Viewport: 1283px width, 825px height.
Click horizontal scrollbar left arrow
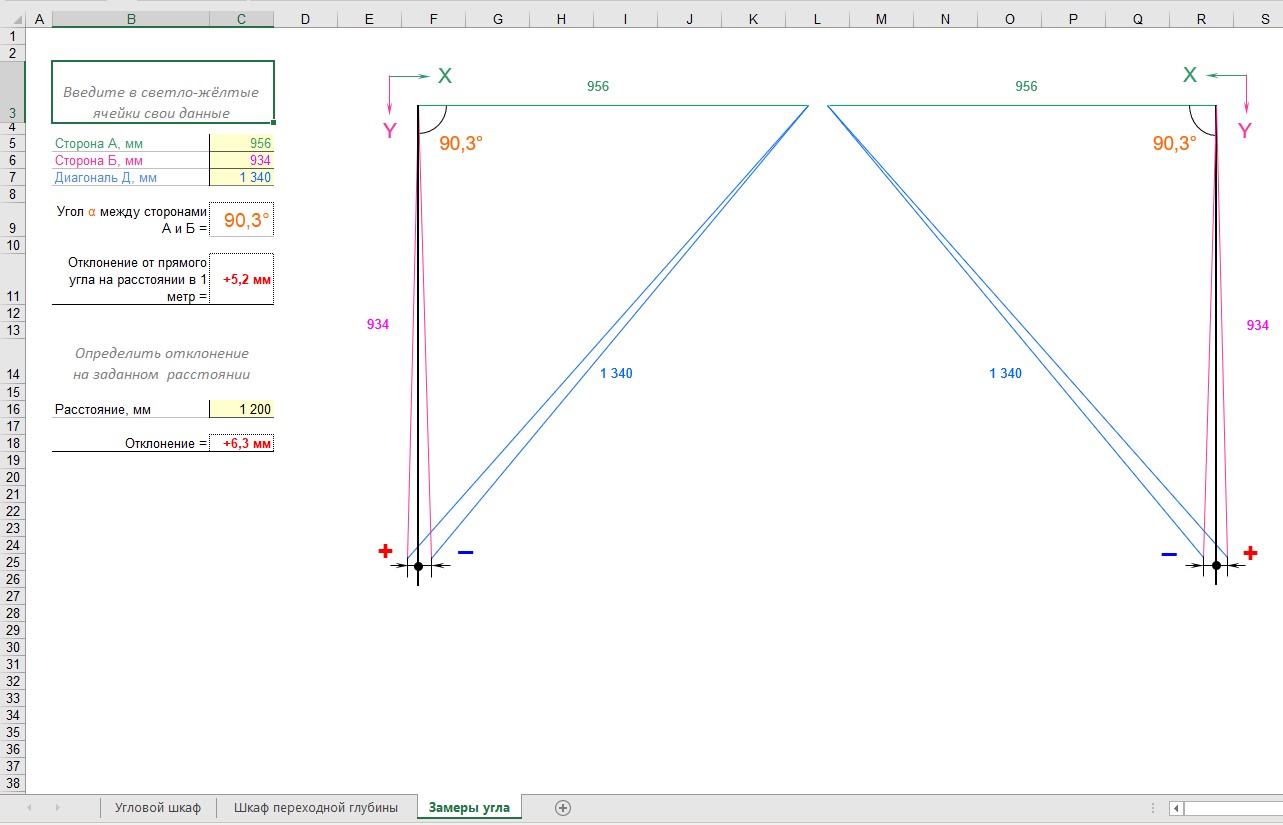click(x=1177, y=808)
